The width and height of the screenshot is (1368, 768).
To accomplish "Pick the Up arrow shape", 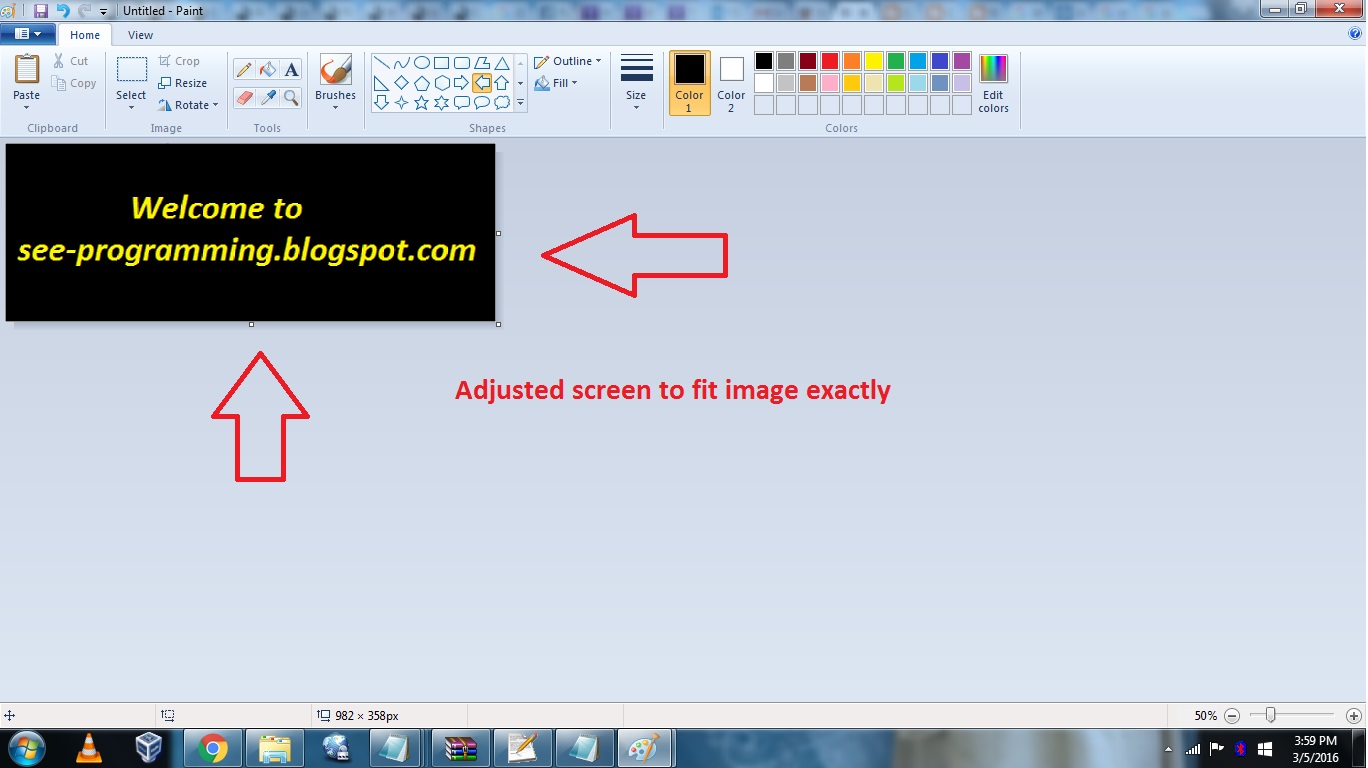I will pos(501,83).
